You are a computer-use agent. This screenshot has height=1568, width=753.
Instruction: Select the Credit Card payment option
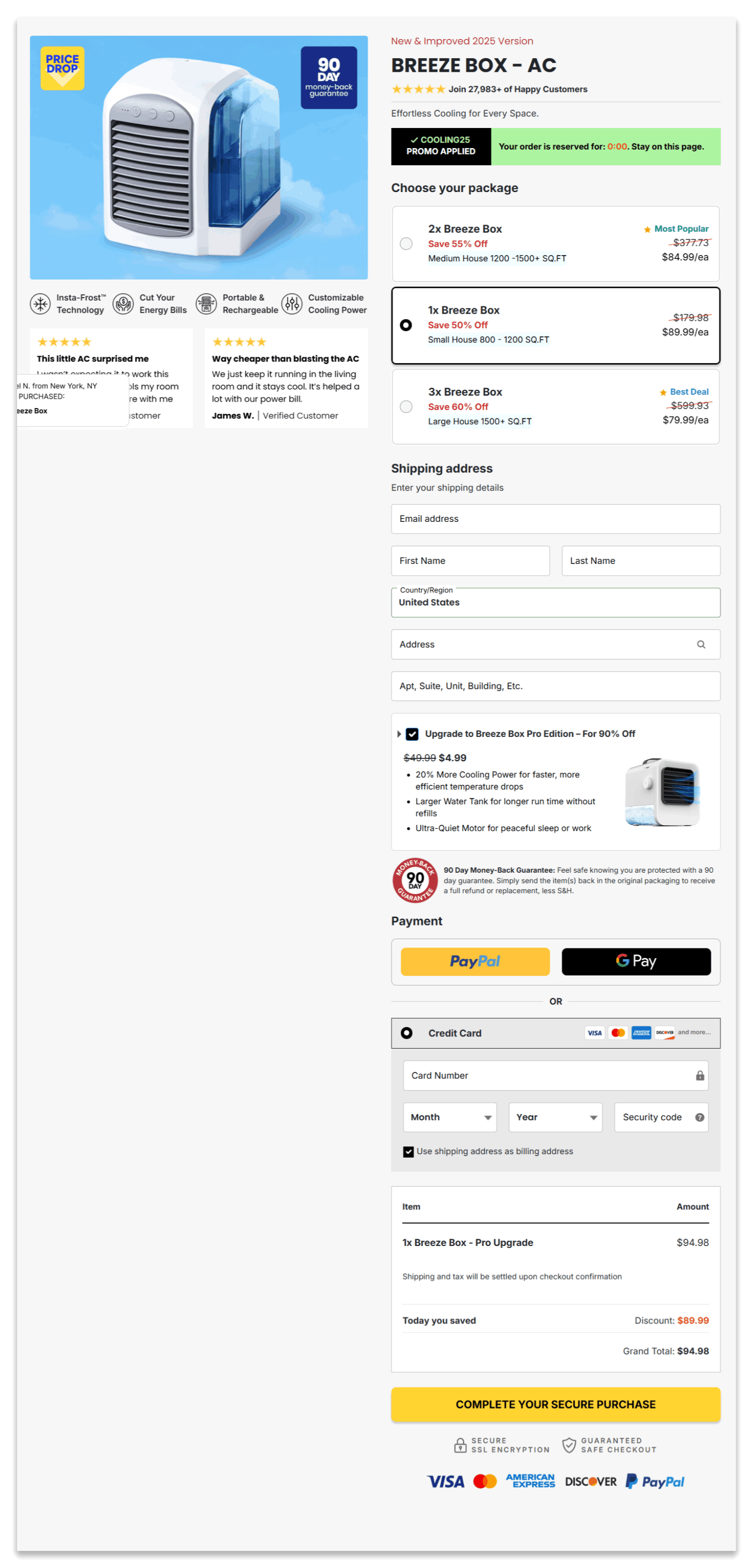click(x=407, y=1033)
